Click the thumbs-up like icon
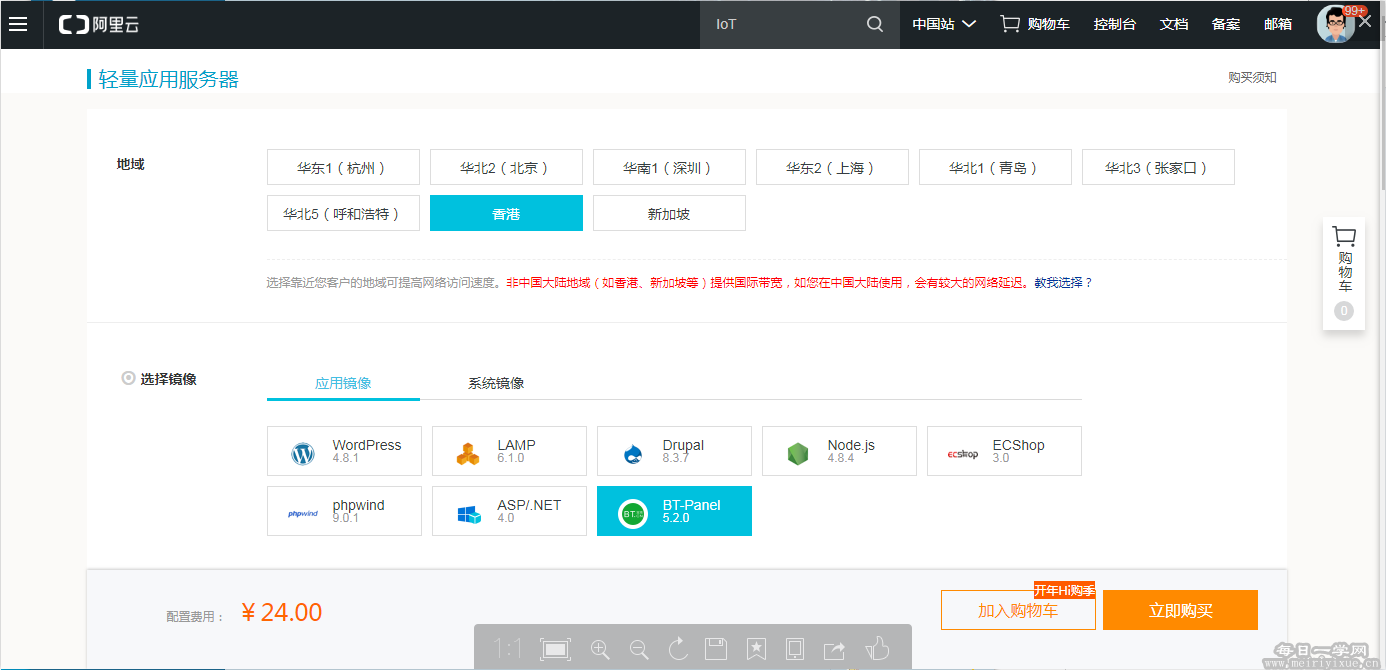The image size is (1386, 670). tap(877, 649)
